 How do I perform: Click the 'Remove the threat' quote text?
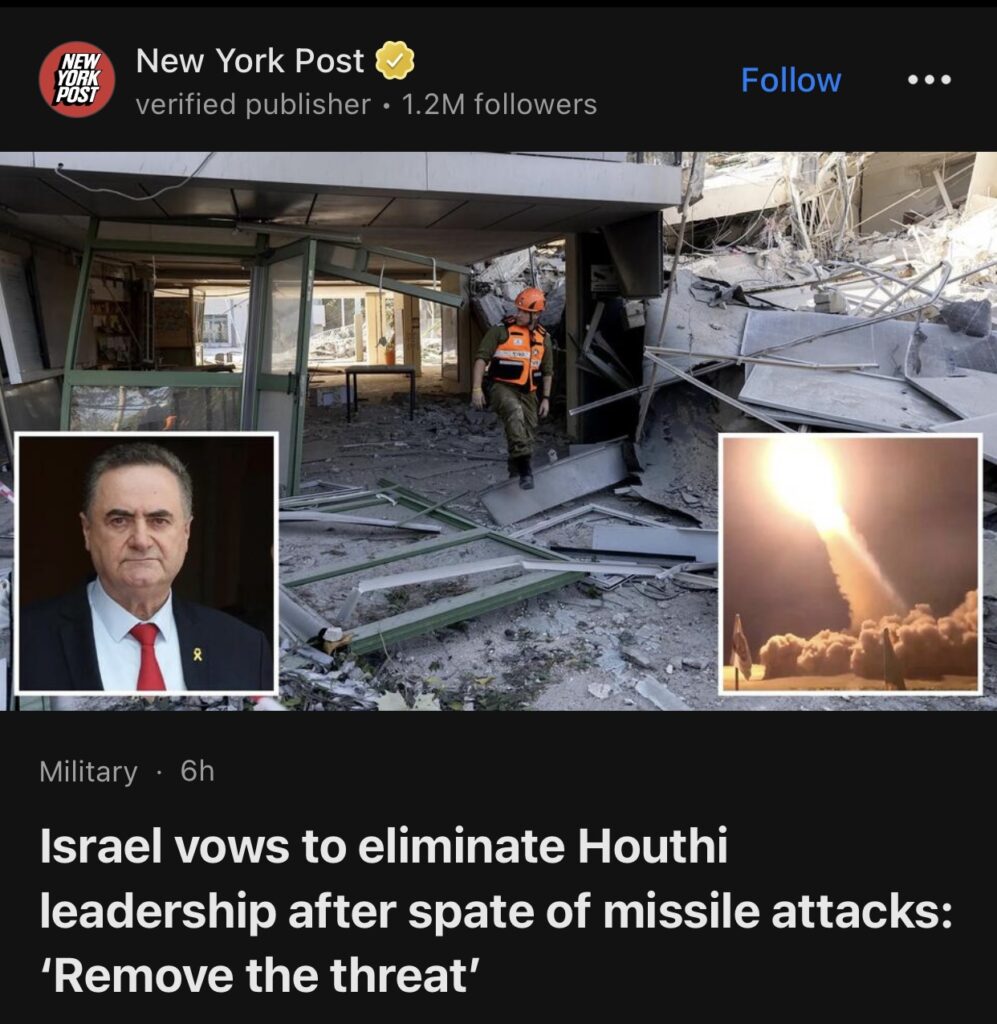260,974
